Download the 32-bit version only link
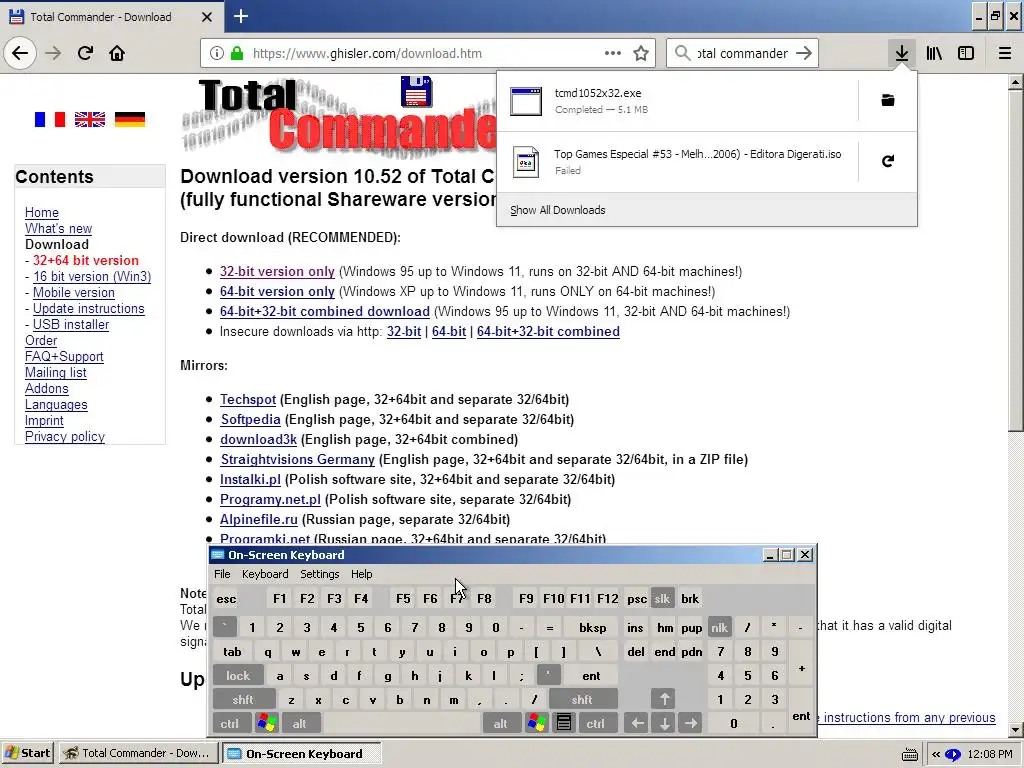1024x768 pixels. (277, 272)
